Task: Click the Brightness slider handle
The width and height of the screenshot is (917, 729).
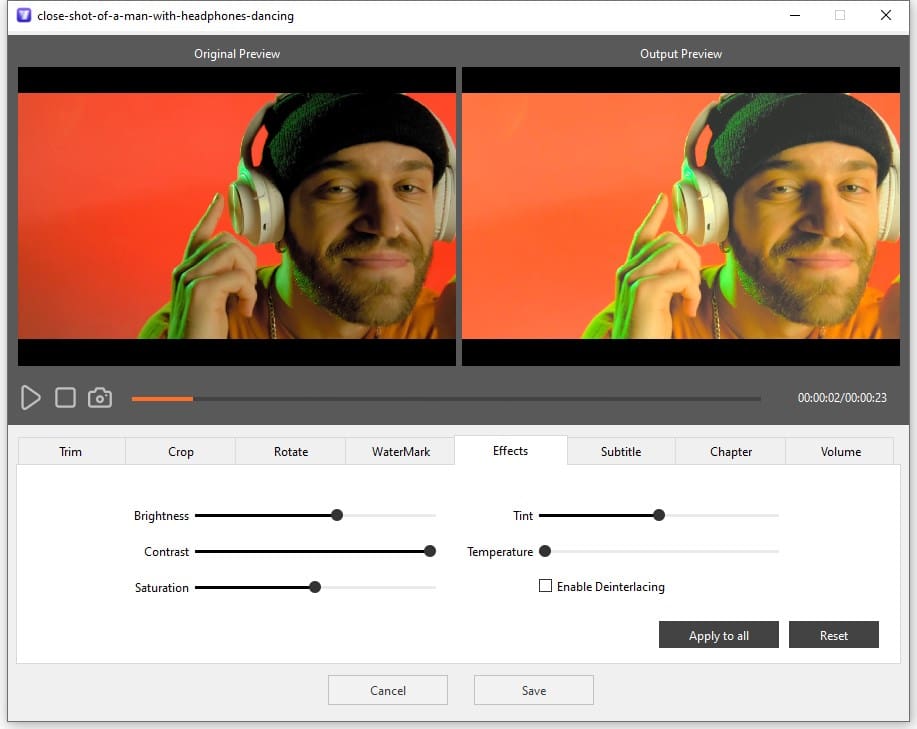Action: tap(337, 516)
